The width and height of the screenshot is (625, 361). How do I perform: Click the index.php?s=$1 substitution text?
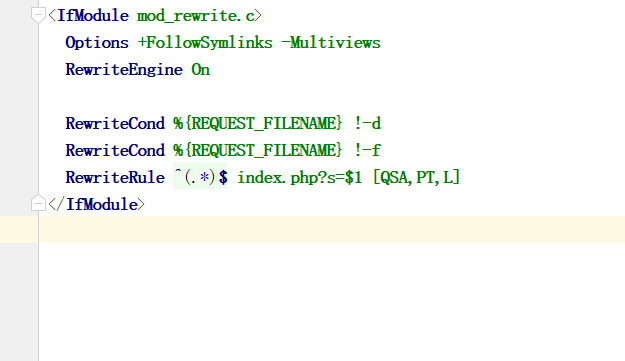tap(300, 177)
